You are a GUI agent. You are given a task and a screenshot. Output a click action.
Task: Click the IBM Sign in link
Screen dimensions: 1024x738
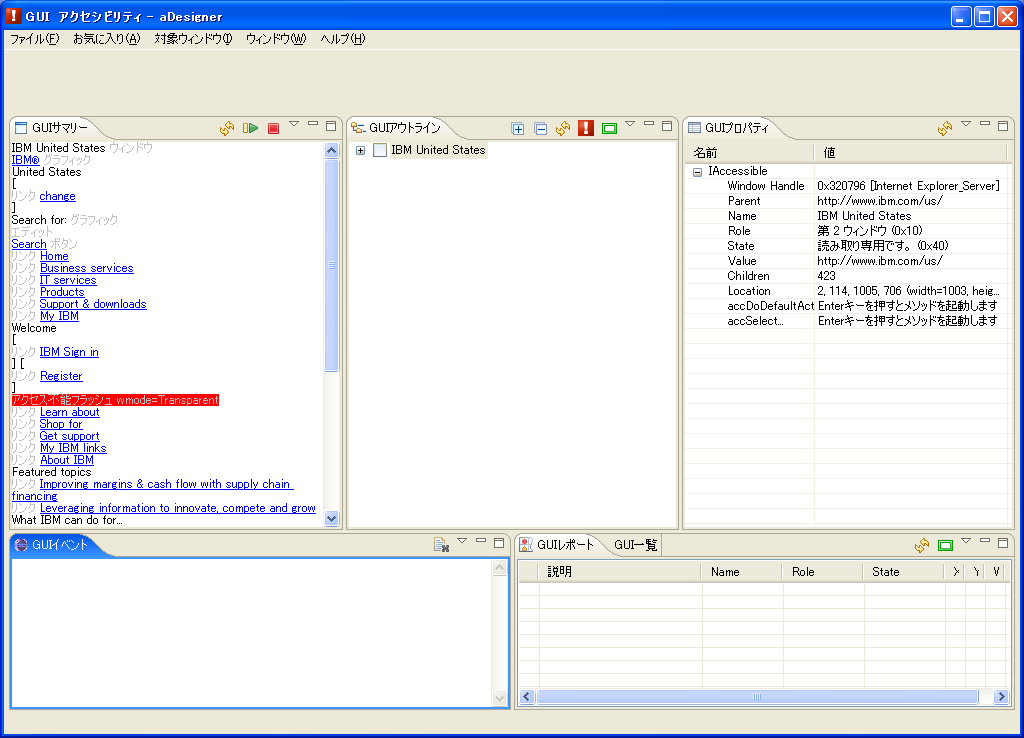click(69, 353)
